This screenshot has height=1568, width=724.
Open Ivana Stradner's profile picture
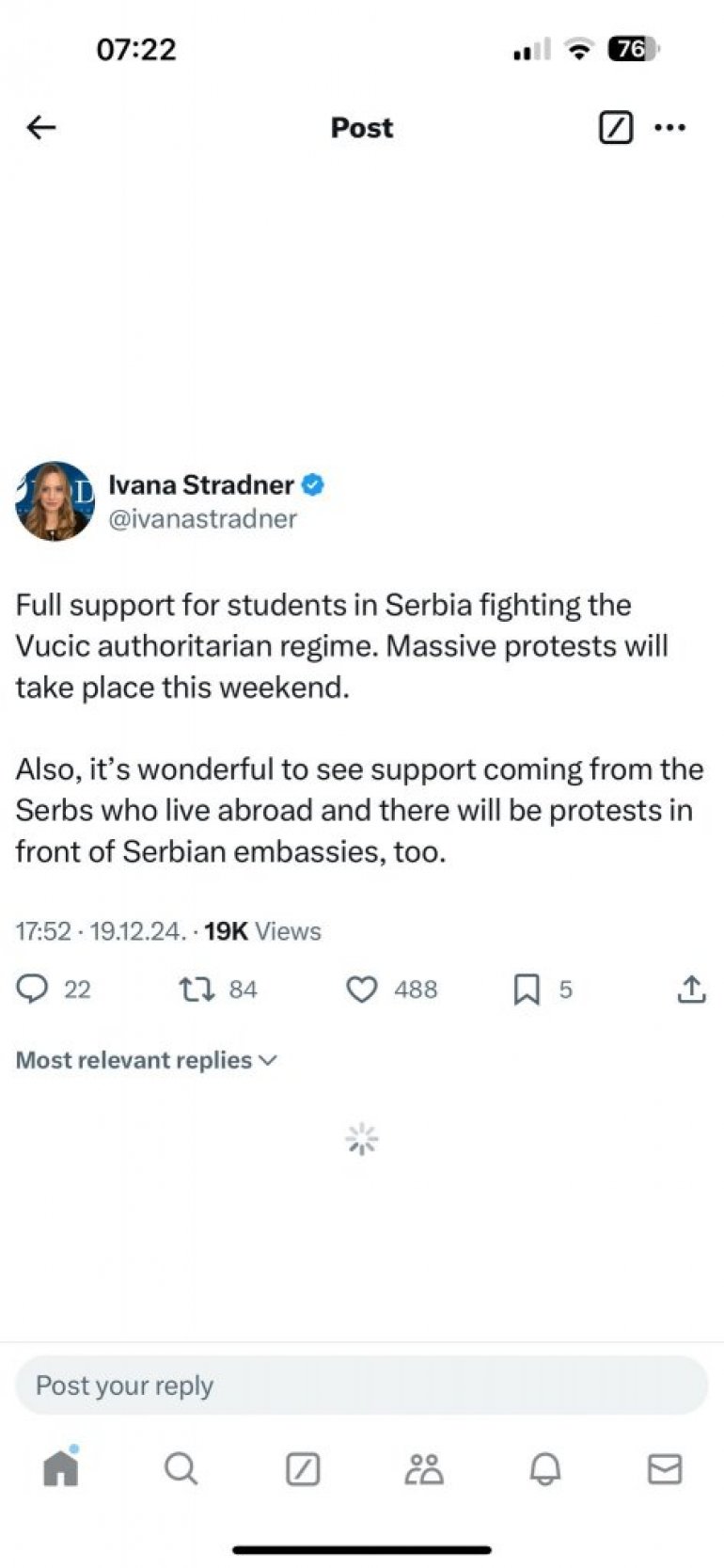pos(55,501)
